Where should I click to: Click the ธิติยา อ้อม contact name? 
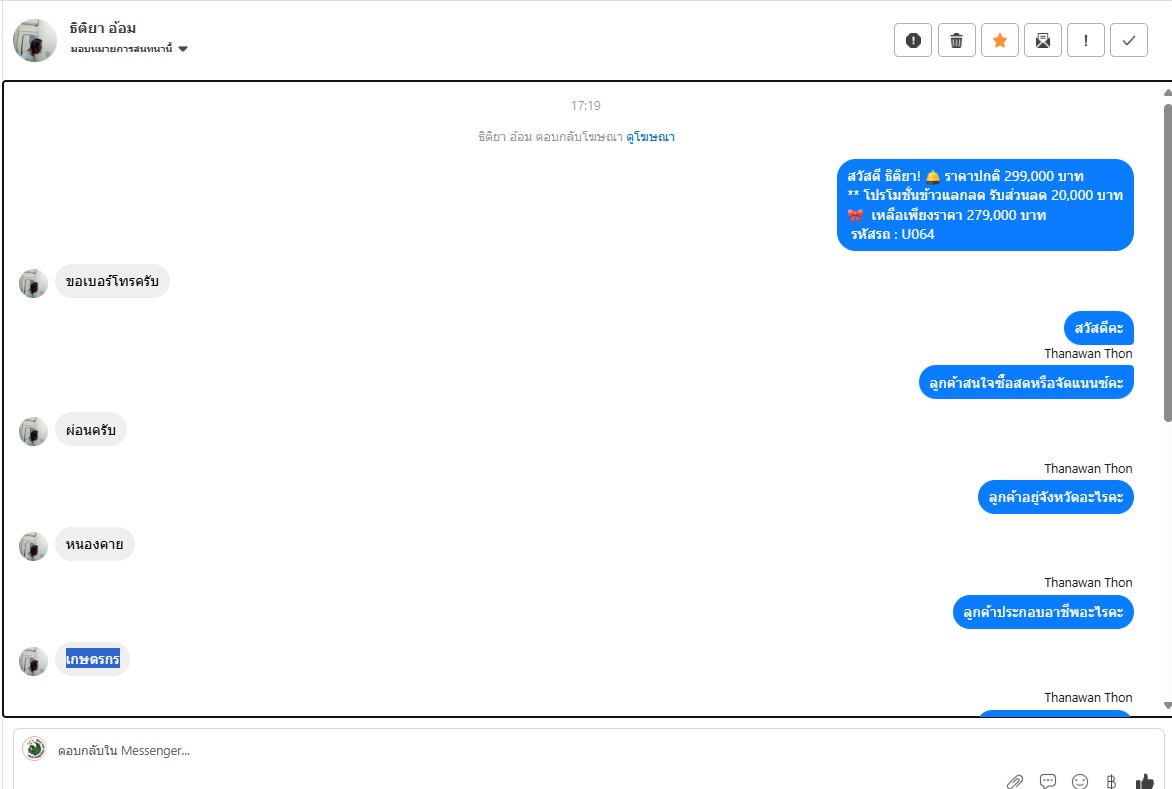click(x=102, y=28)
